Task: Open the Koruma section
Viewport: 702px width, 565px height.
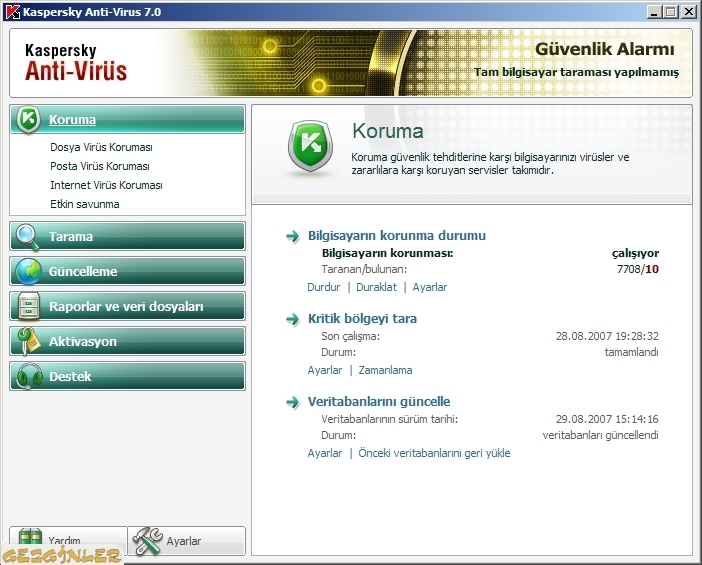Action: coord(127,120)
